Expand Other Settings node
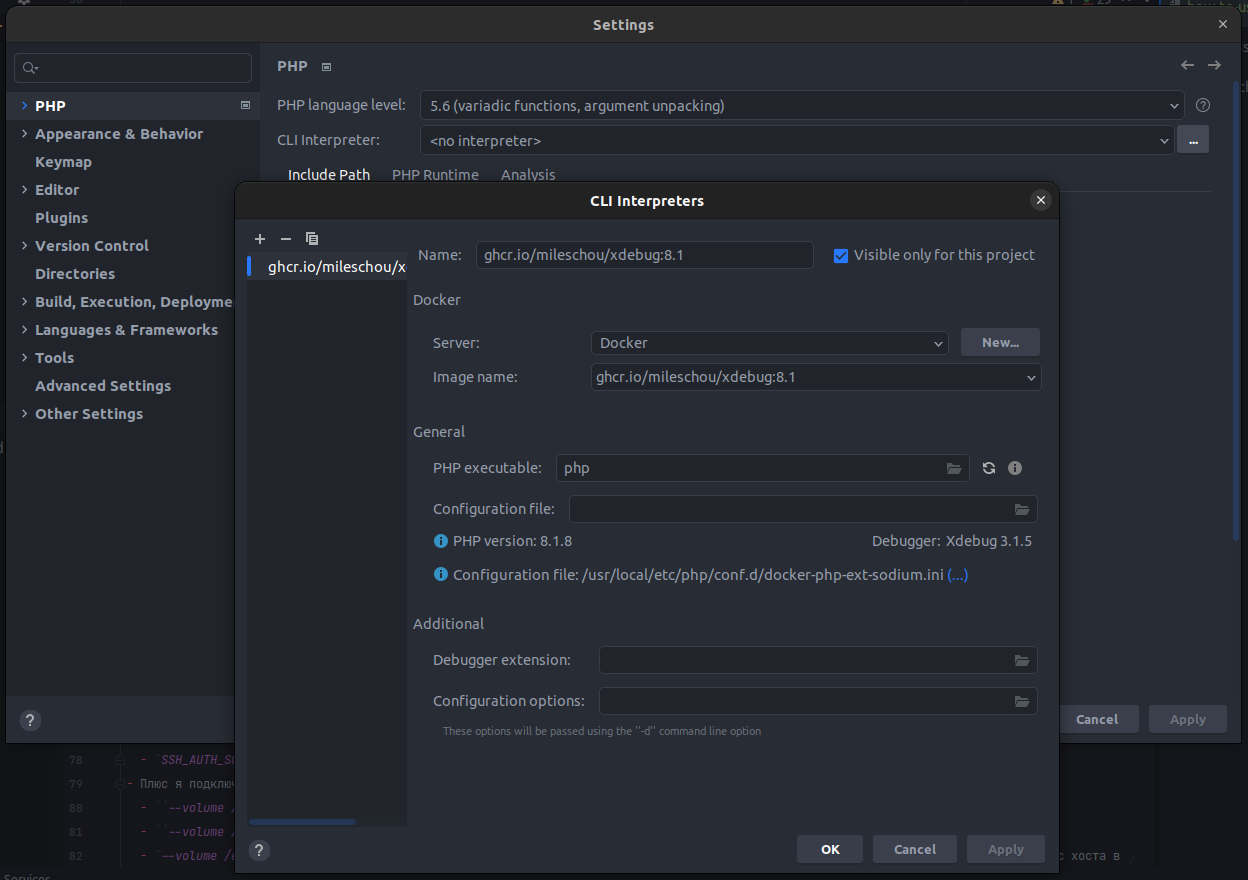This screenshot has width=1248, height=880. pos(24,413)
